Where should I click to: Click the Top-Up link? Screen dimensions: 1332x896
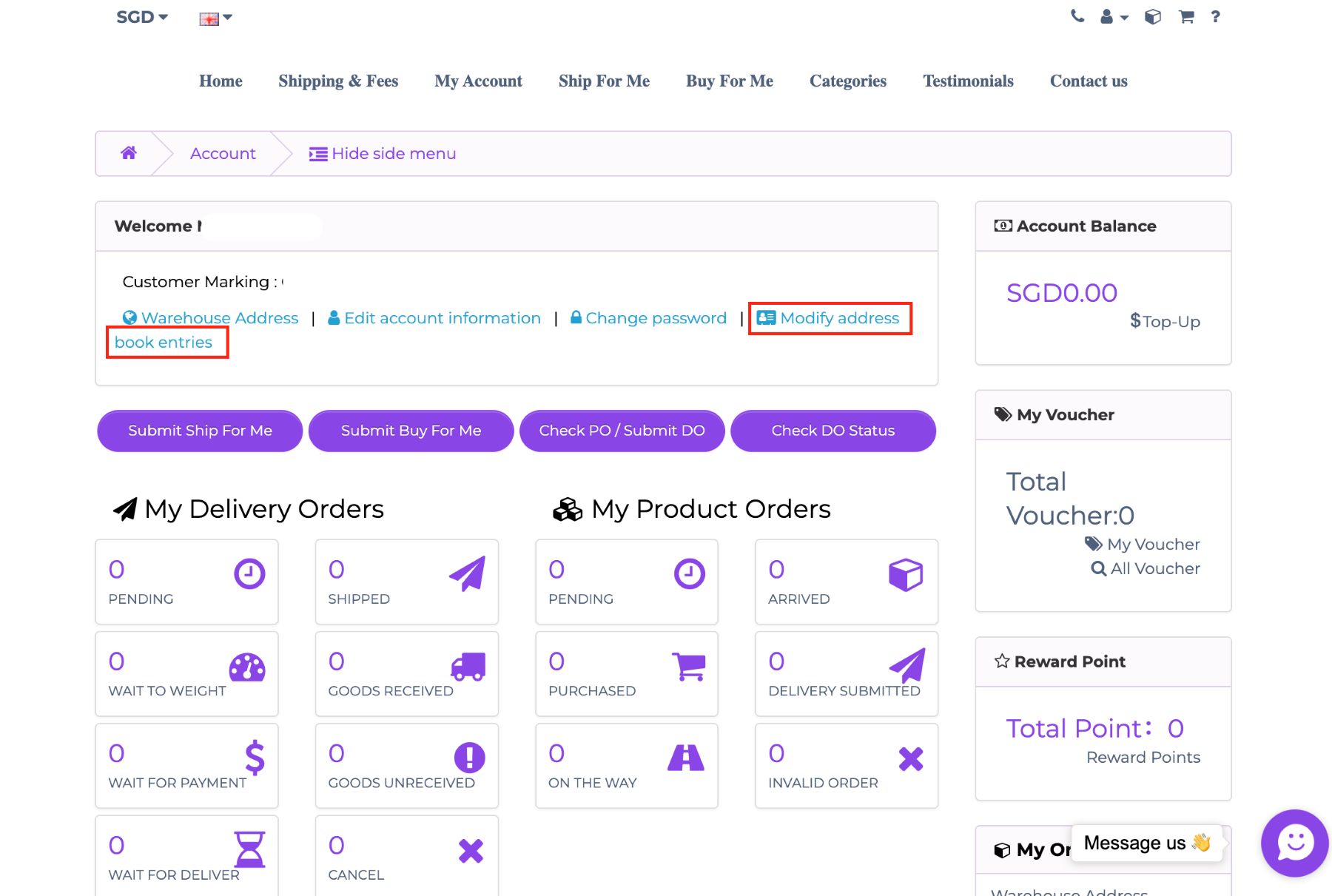1165,321
